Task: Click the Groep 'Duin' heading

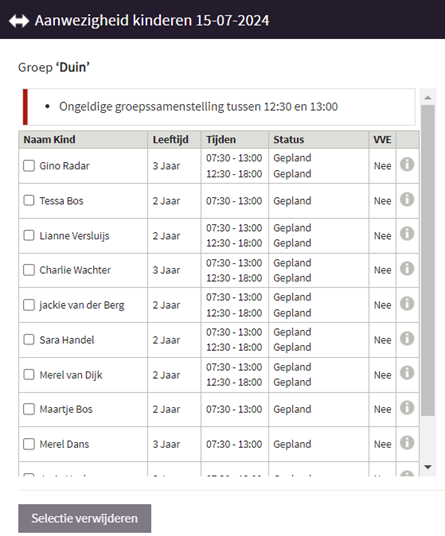Action: (x=54, y=67)
